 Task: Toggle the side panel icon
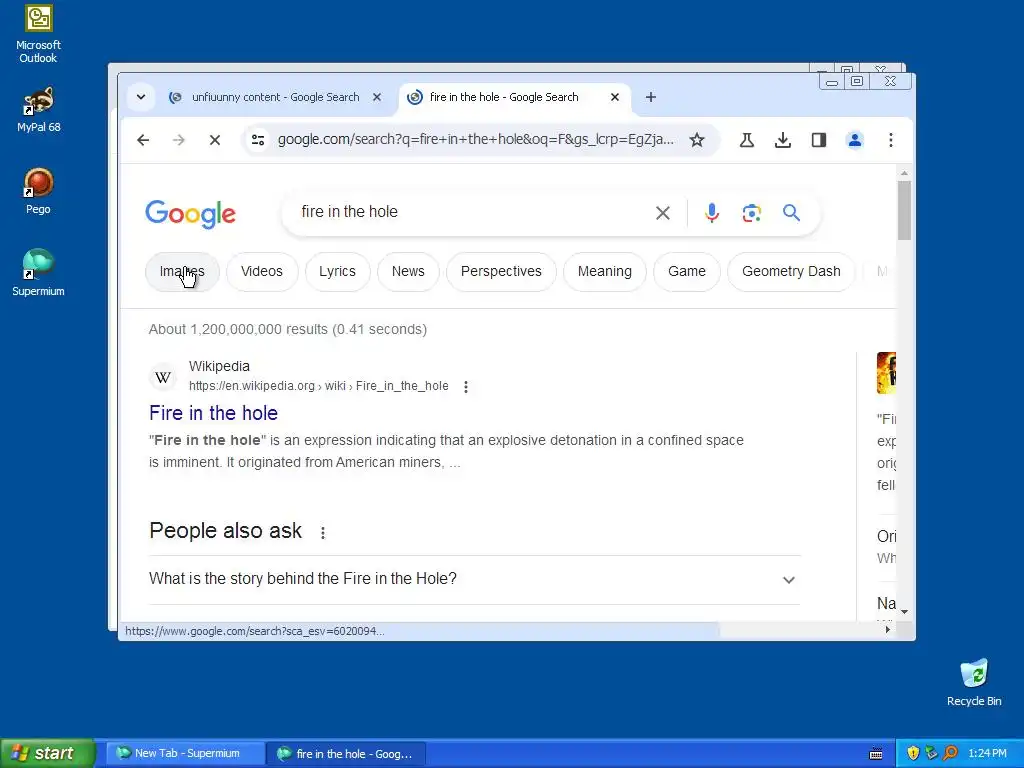(x=818, y=140)
